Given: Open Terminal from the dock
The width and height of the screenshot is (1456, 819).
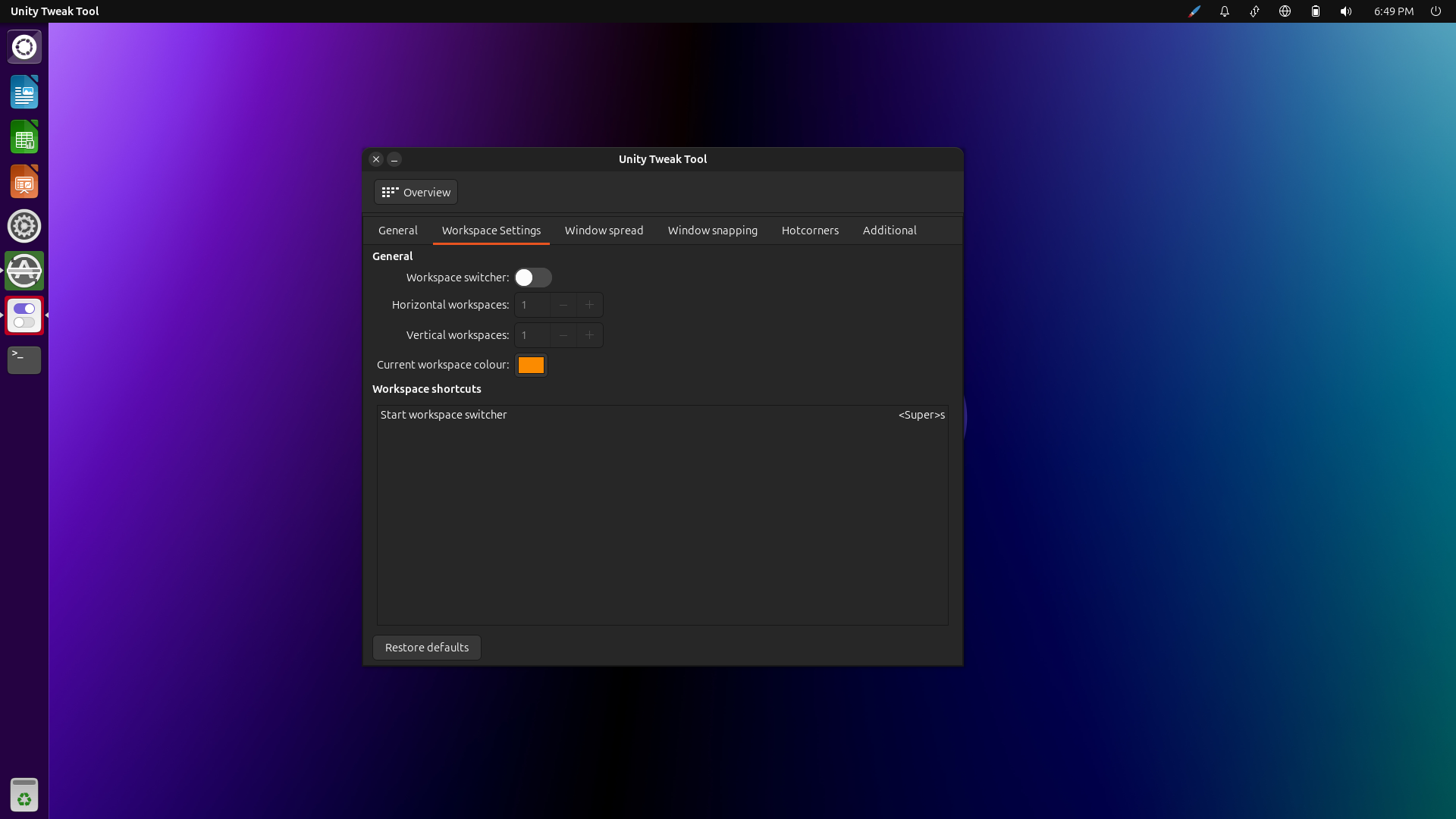Looking at the screenshot, I should point(24,360).
